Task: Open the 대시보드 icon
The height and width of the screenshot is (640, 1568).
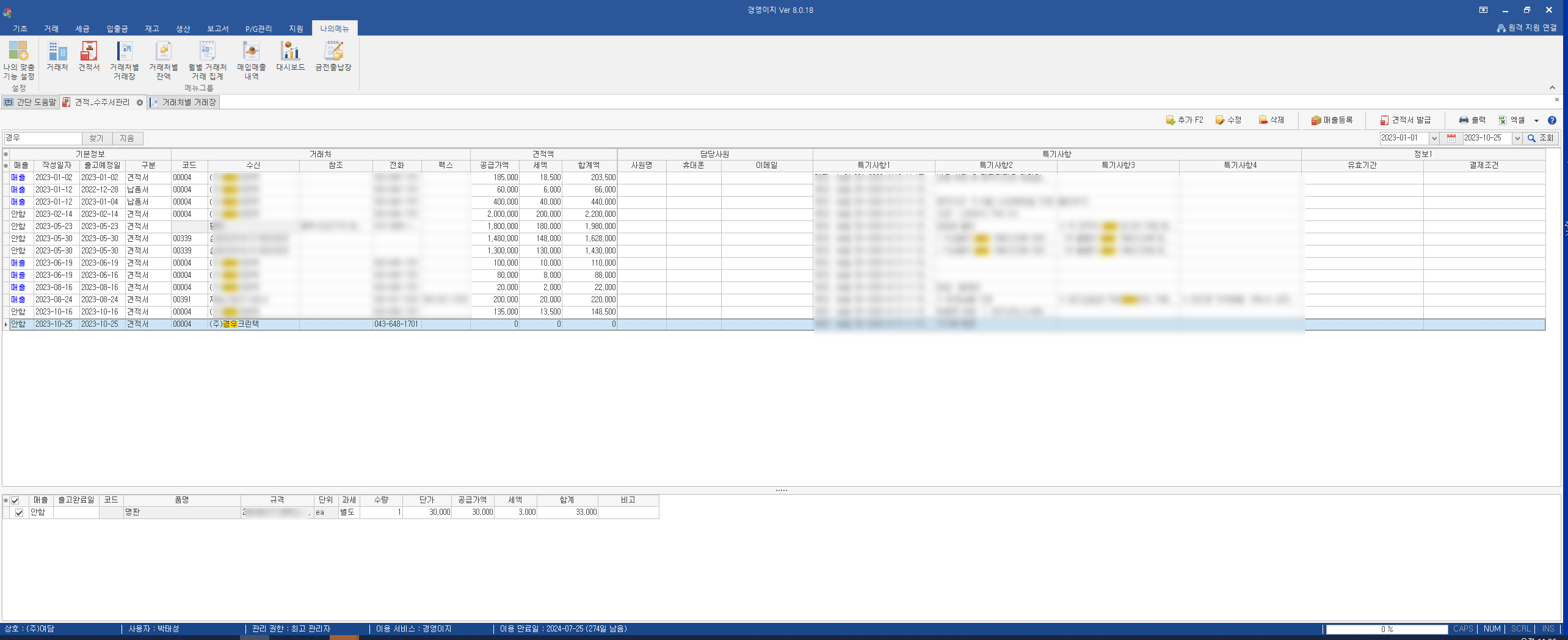Action: (x=290, y=56)
